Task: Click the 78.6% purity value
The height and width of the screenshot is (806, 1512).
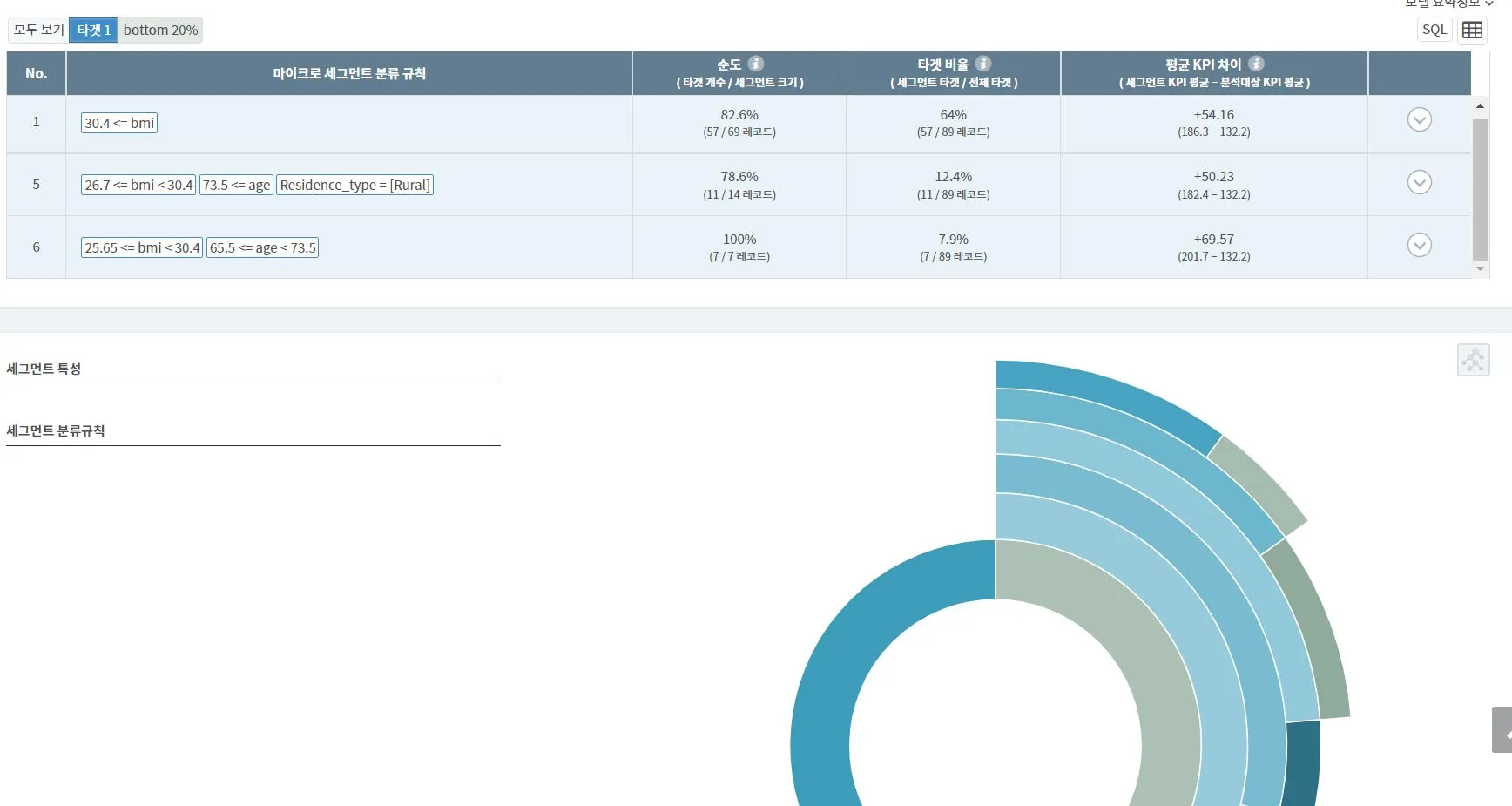Action: pos(739,176)
